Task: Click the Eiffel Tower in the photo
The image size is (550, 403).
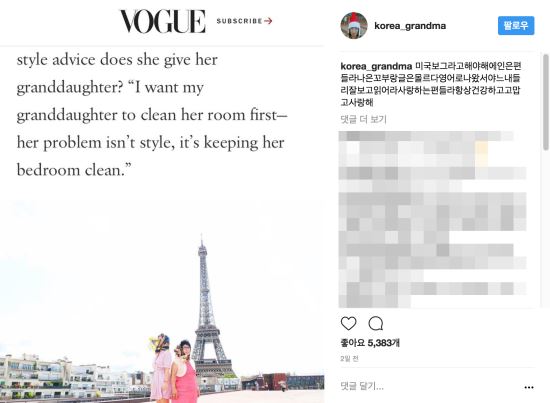Action: [209, 307]
